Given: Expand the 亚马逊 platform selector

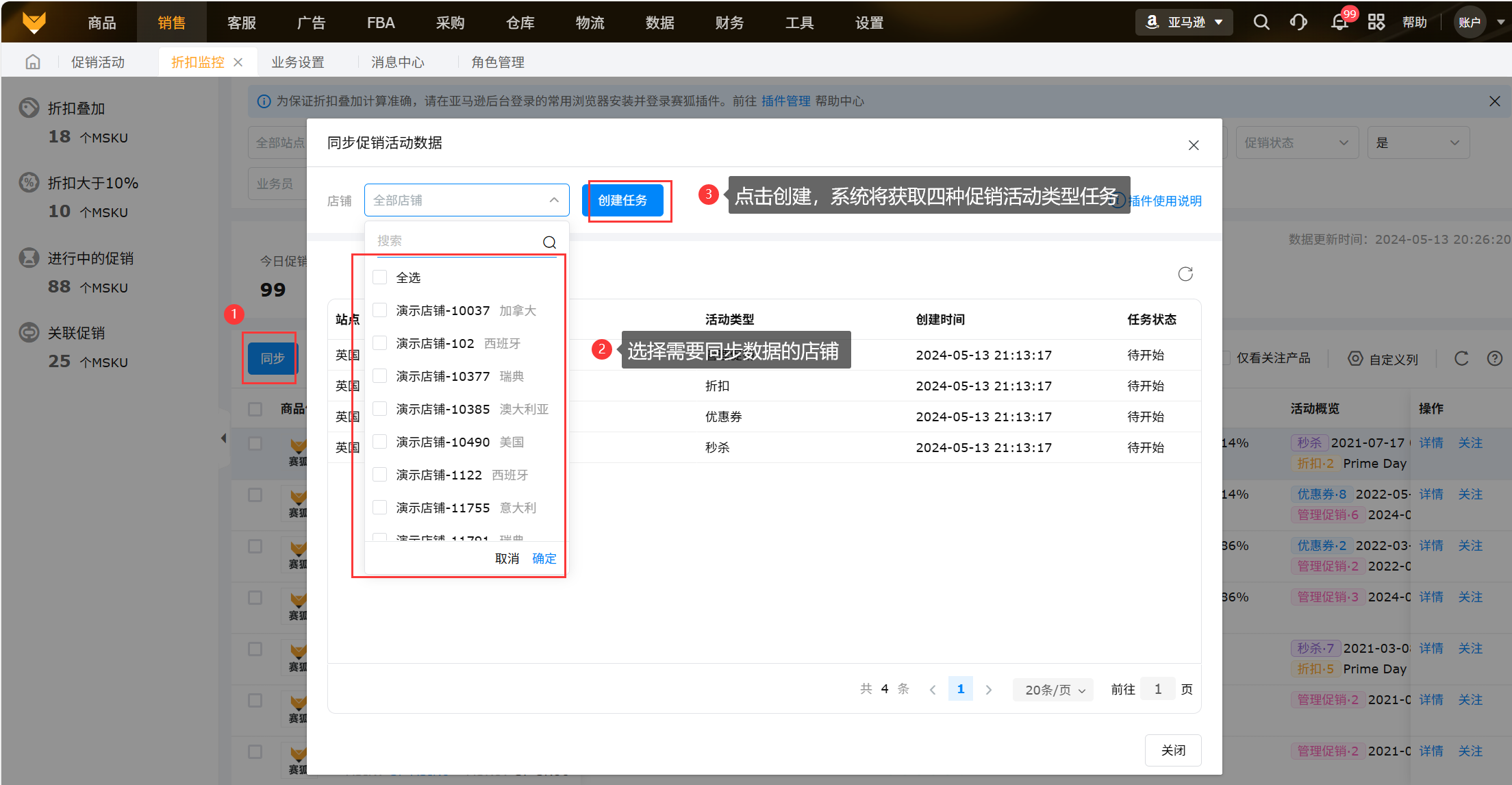Looking at the screenshot, I should (1185, 23).
